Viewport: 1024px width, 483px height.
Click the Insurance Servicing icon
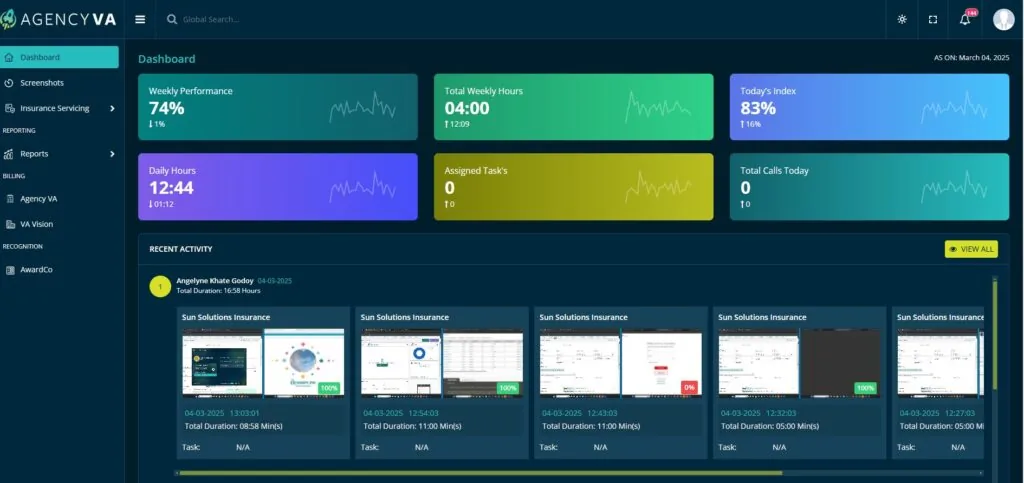point(9,108)
